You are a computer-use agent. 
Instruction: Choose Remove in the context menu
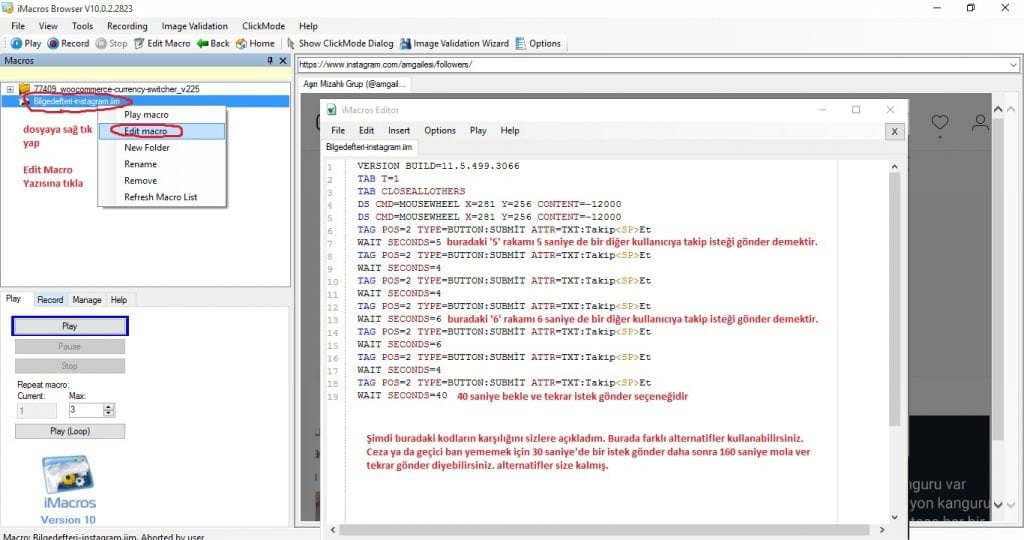pos(162,180)
